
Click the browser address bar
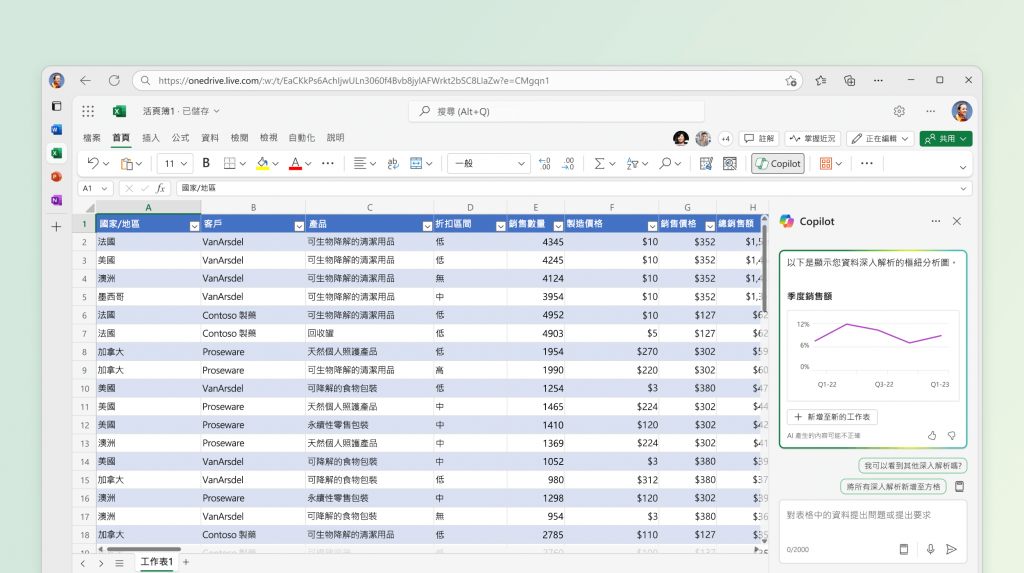click(468, 80)
